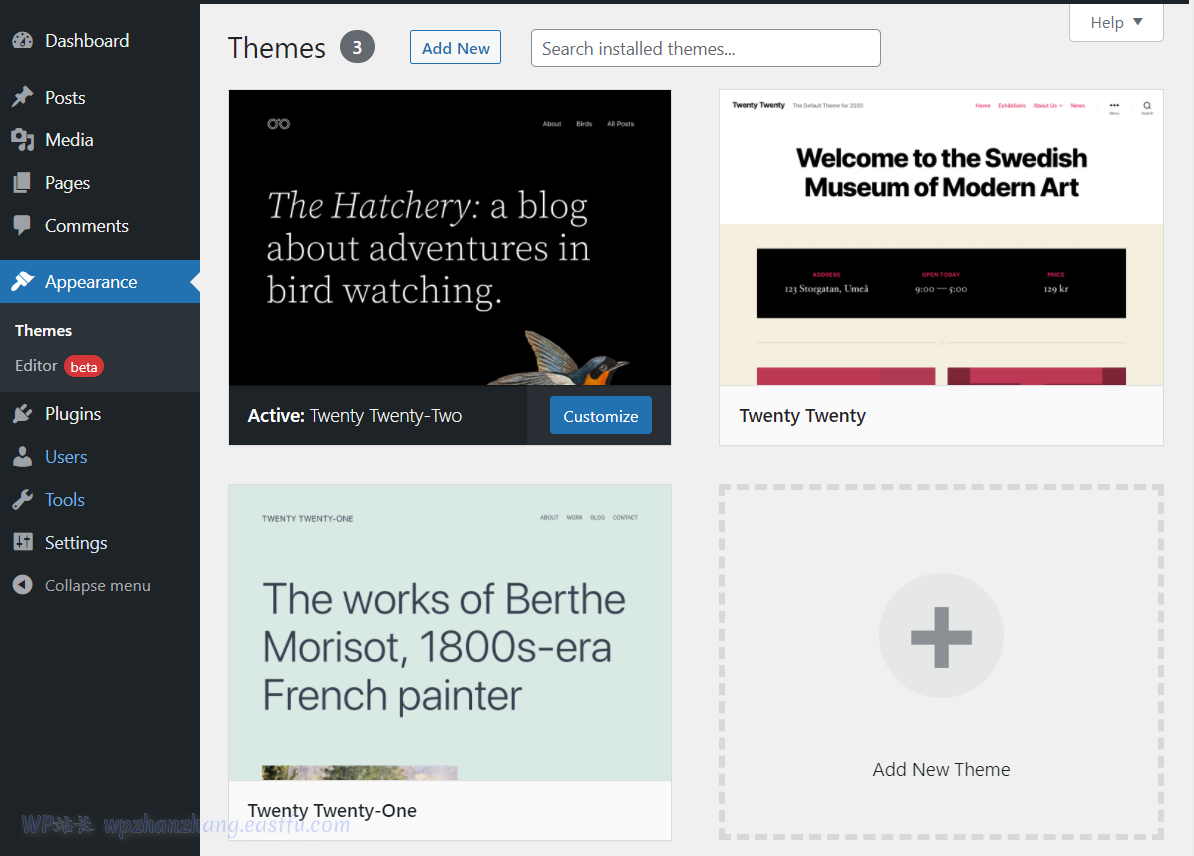Click the theme count badge 3
This screenshot has width=1194, height=856.
(x=357, y=47)
